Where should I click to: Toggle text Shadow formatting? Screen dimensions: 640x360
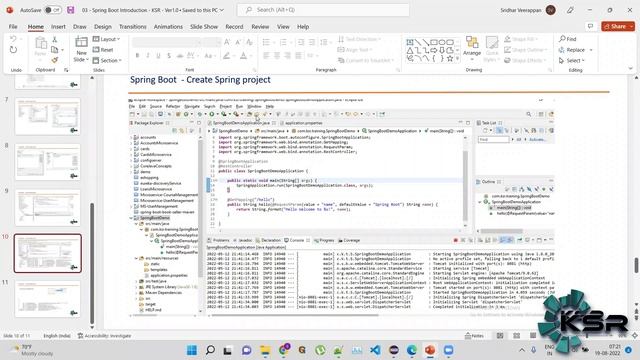(169, 56)
